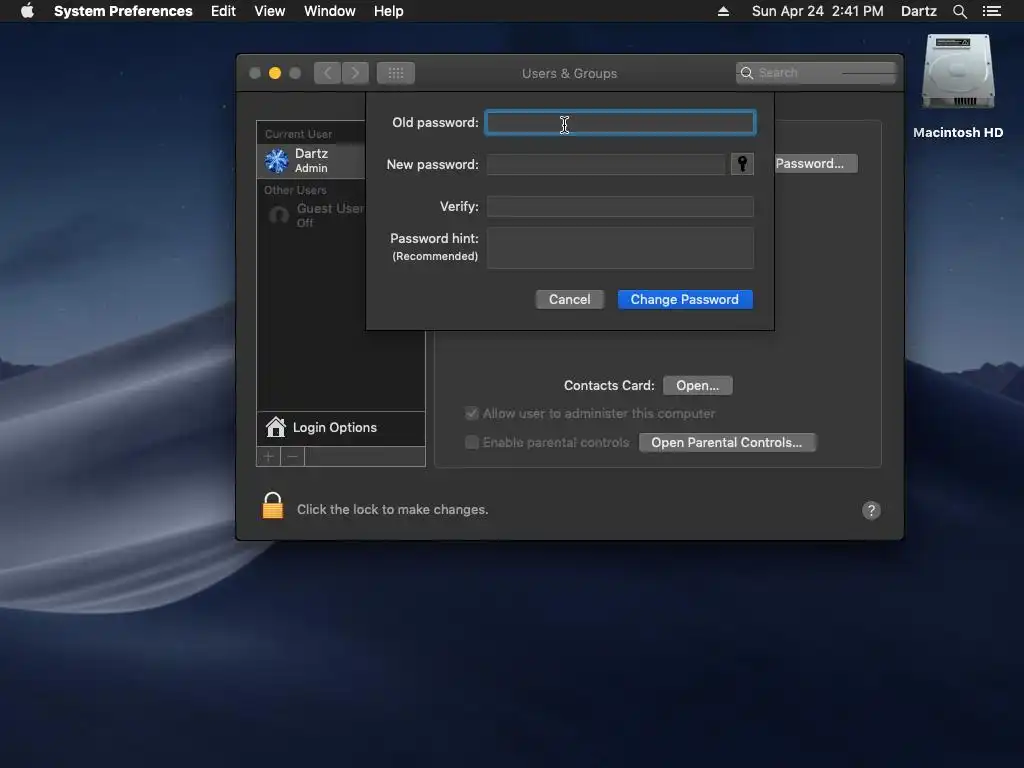Show all preferences grid icon

(x=396, y=73)
